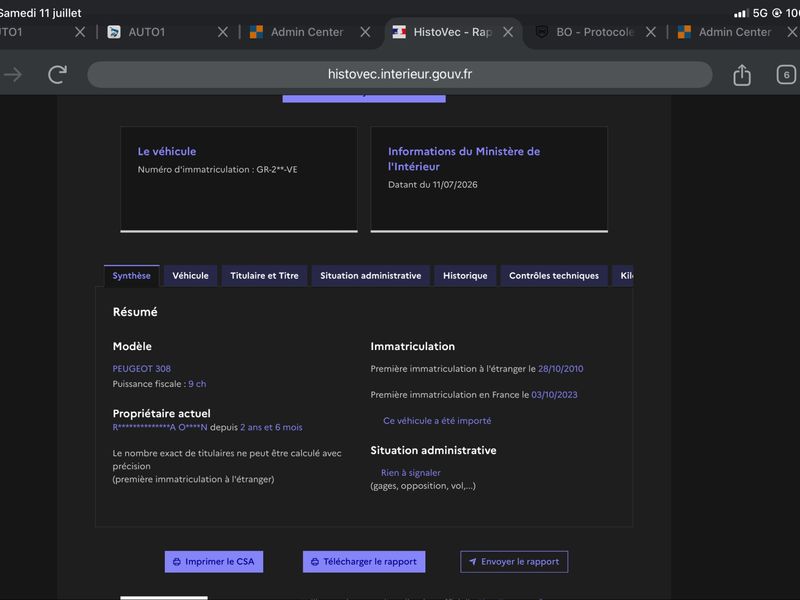Image resolution: width=800 pixels, height=600 pixels.
Task: Tap the Safari share icon
Action: tap(741, 75)
